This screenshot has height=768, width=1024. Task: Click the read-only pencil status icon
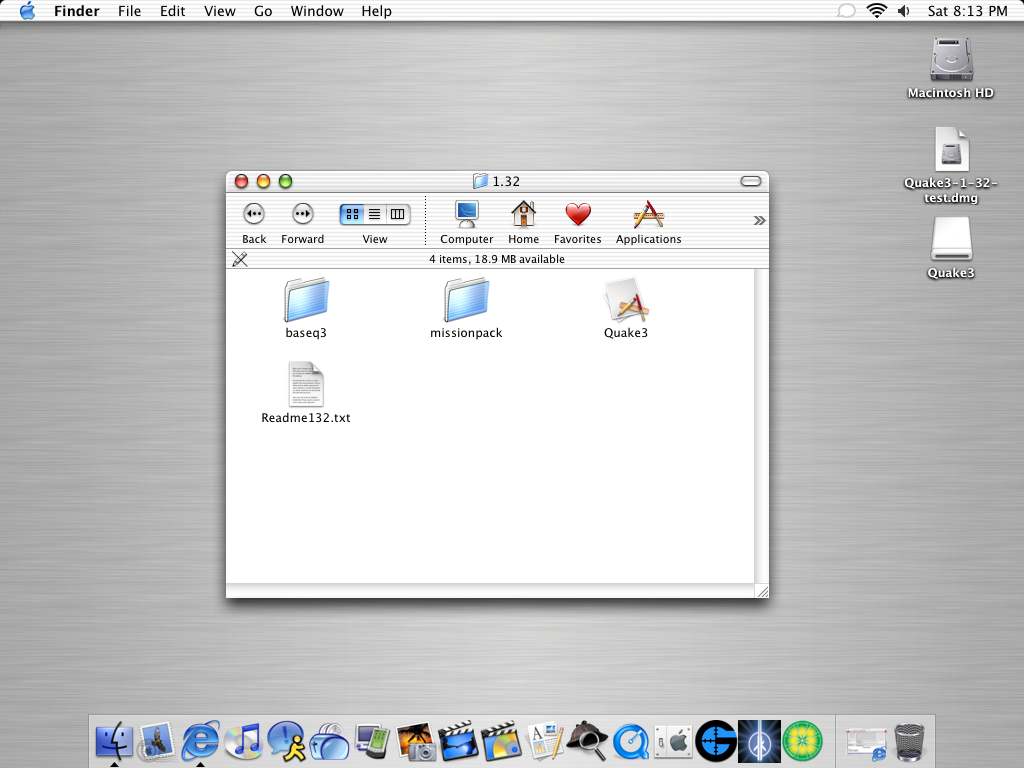coord(240,259)
